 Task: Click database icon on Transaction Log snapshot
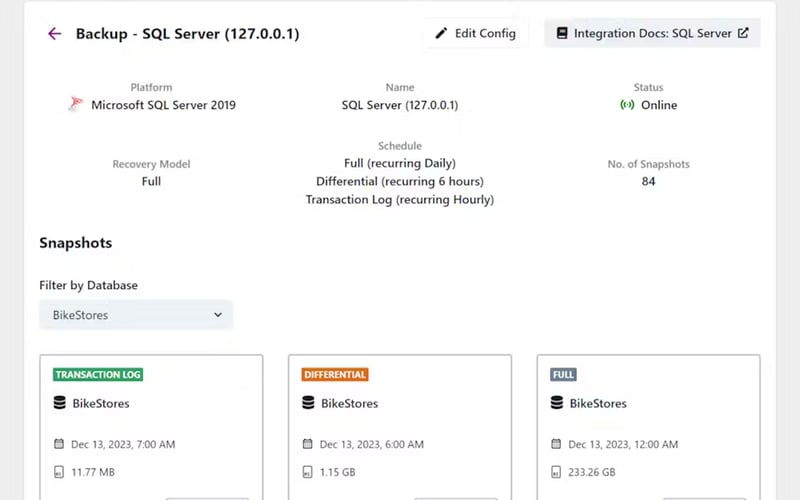point(59,403)
